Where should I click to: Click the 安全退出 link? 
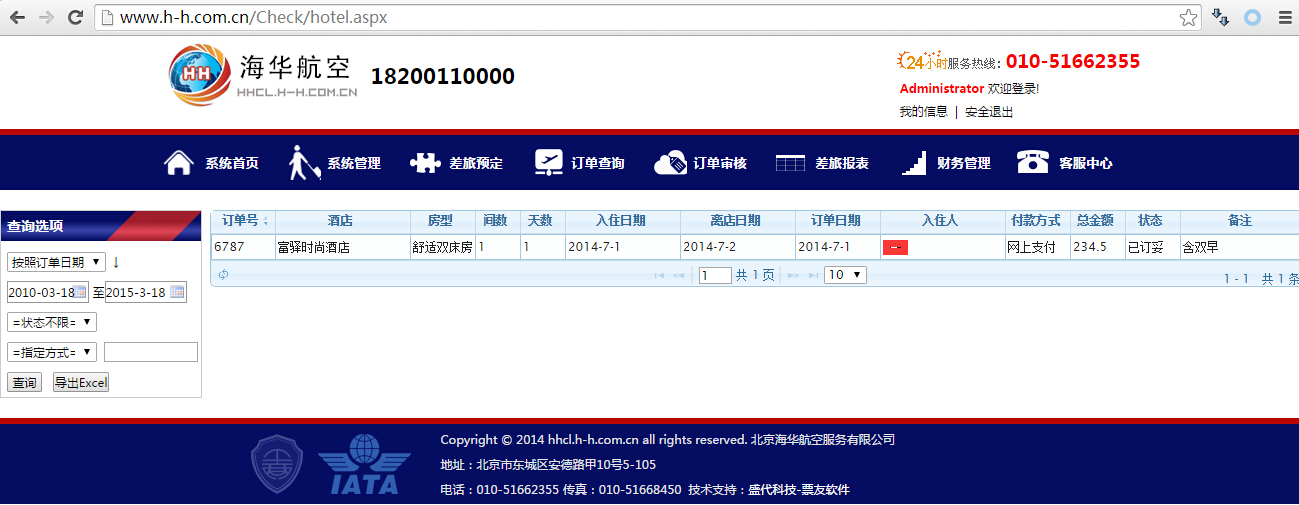pyautogui.click(x=989, y=112)
